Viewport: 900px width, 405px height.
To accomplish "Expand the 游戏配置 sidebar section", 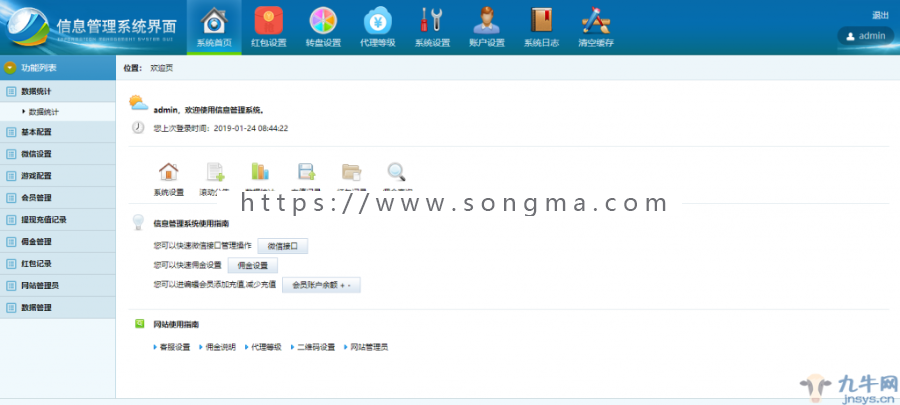I will pyautogui.click(x=57, y=176).
